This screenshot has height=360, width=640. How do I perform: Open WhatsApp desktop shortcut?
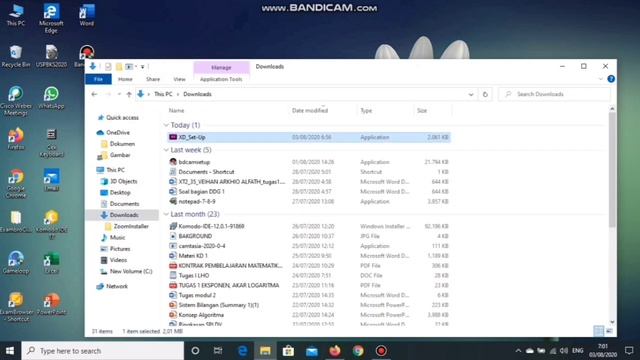(x=51, y=98)
